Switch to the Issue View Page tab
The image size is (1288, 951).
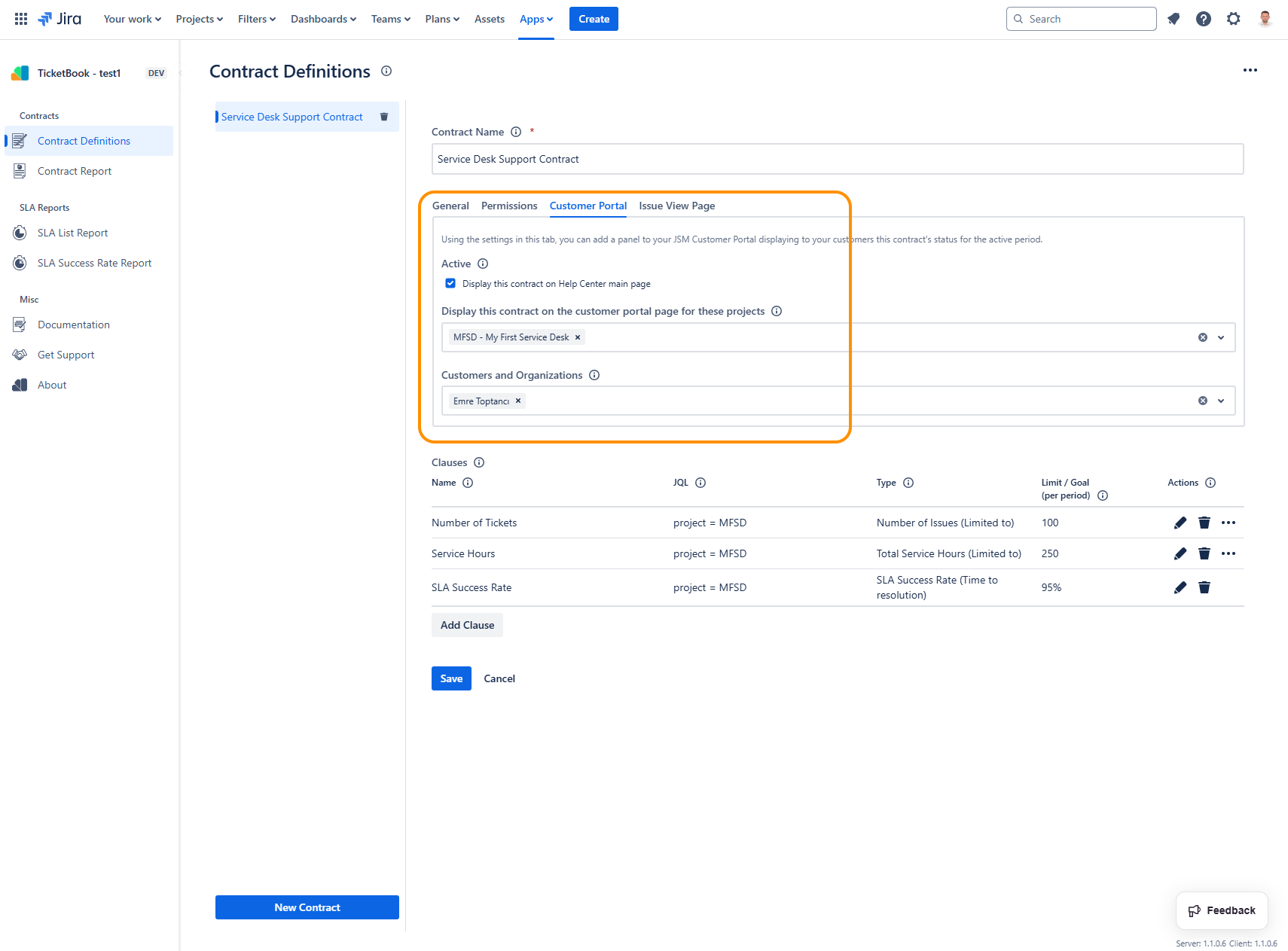click(x=676, y=206)
